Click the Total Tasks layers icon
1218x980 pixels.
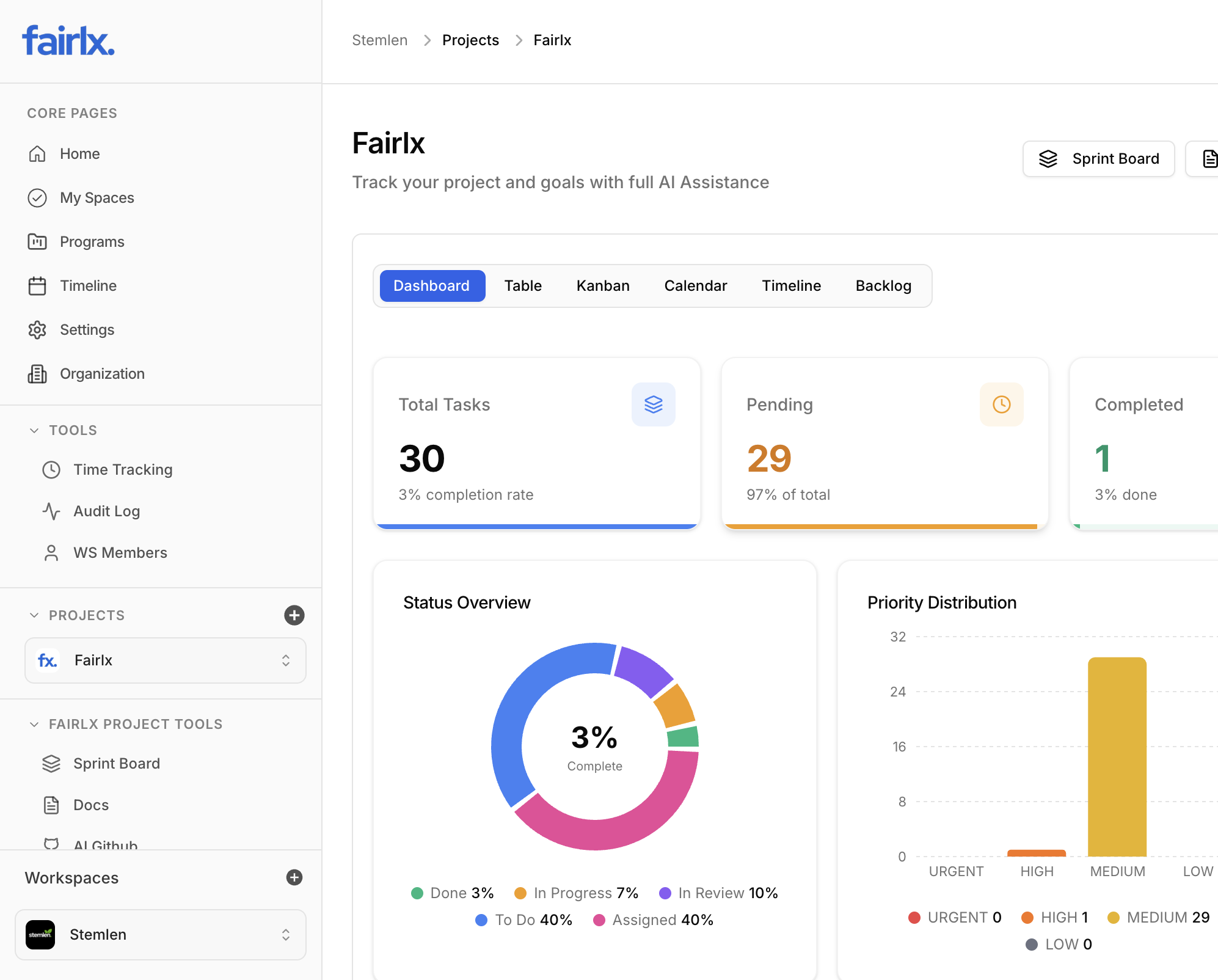tap(654, 404)
